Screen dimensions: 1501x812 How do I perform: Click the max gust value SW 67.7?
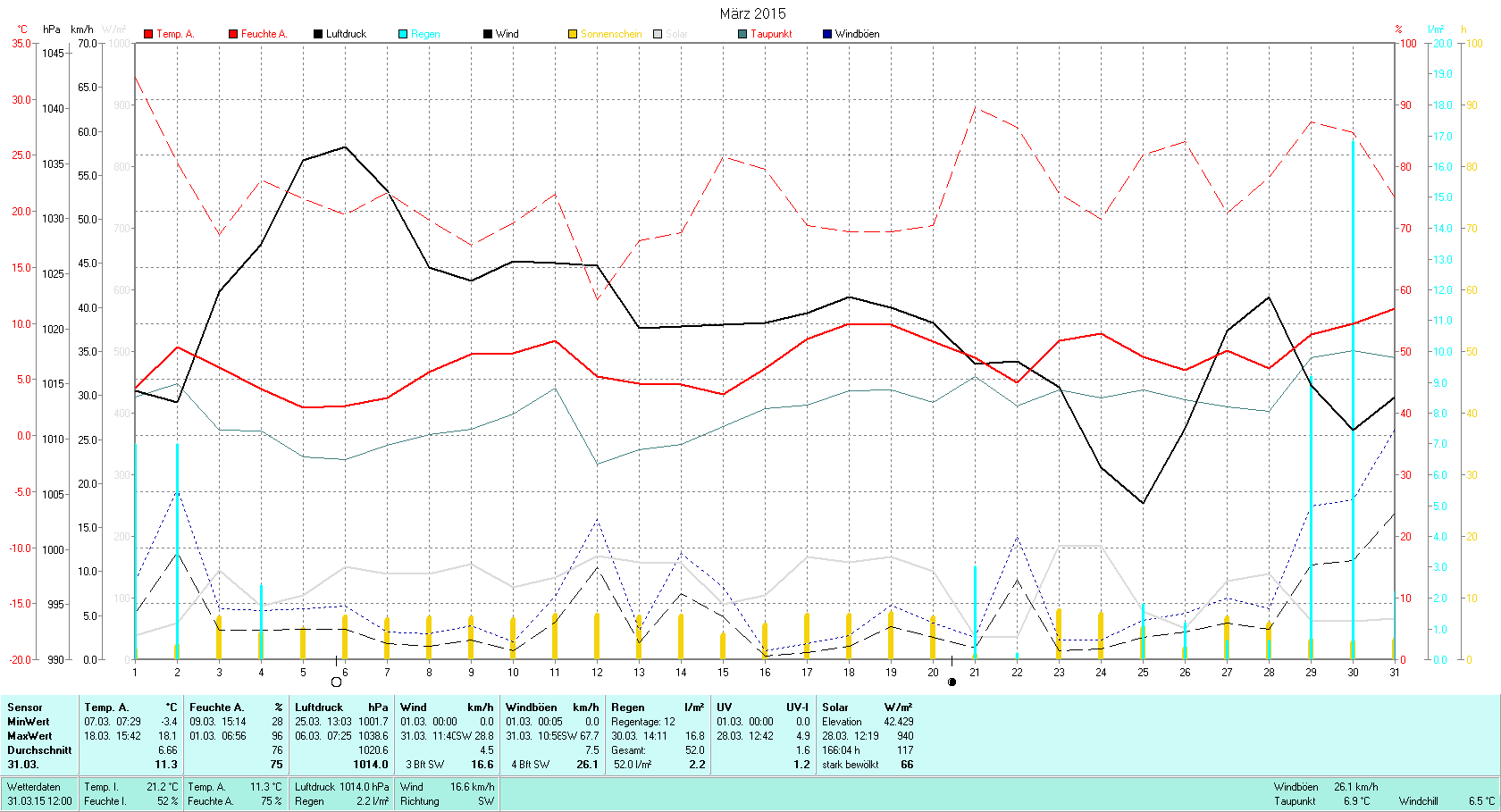pos(580,736)
